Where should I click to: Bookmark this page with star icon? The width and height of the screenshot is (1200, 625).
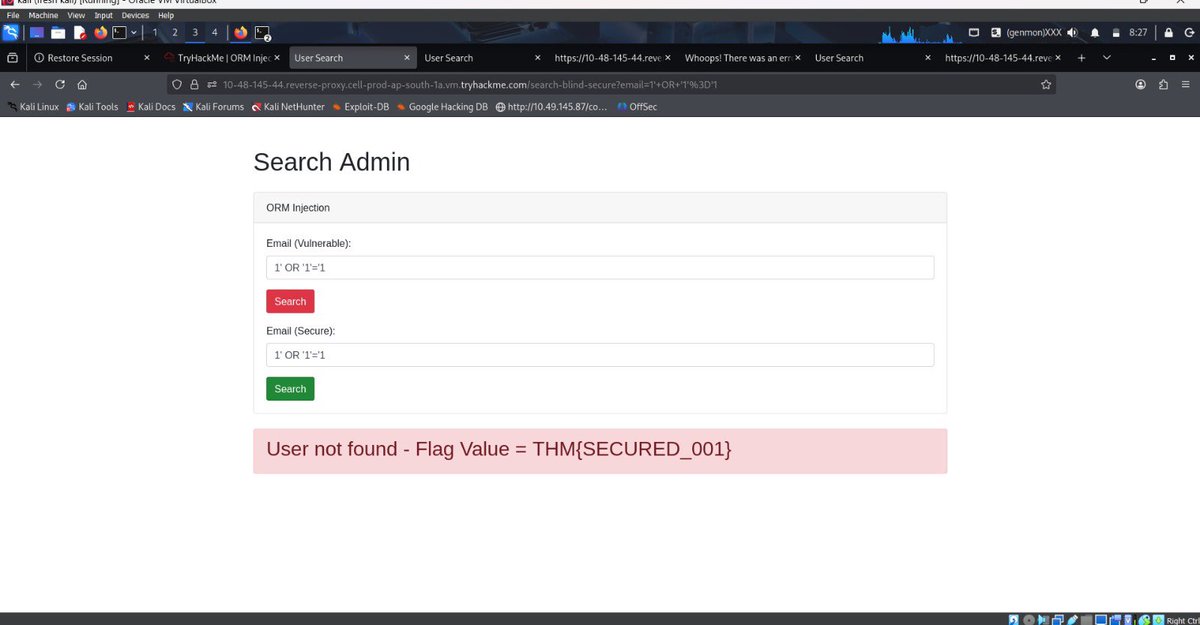(1046, 85)
